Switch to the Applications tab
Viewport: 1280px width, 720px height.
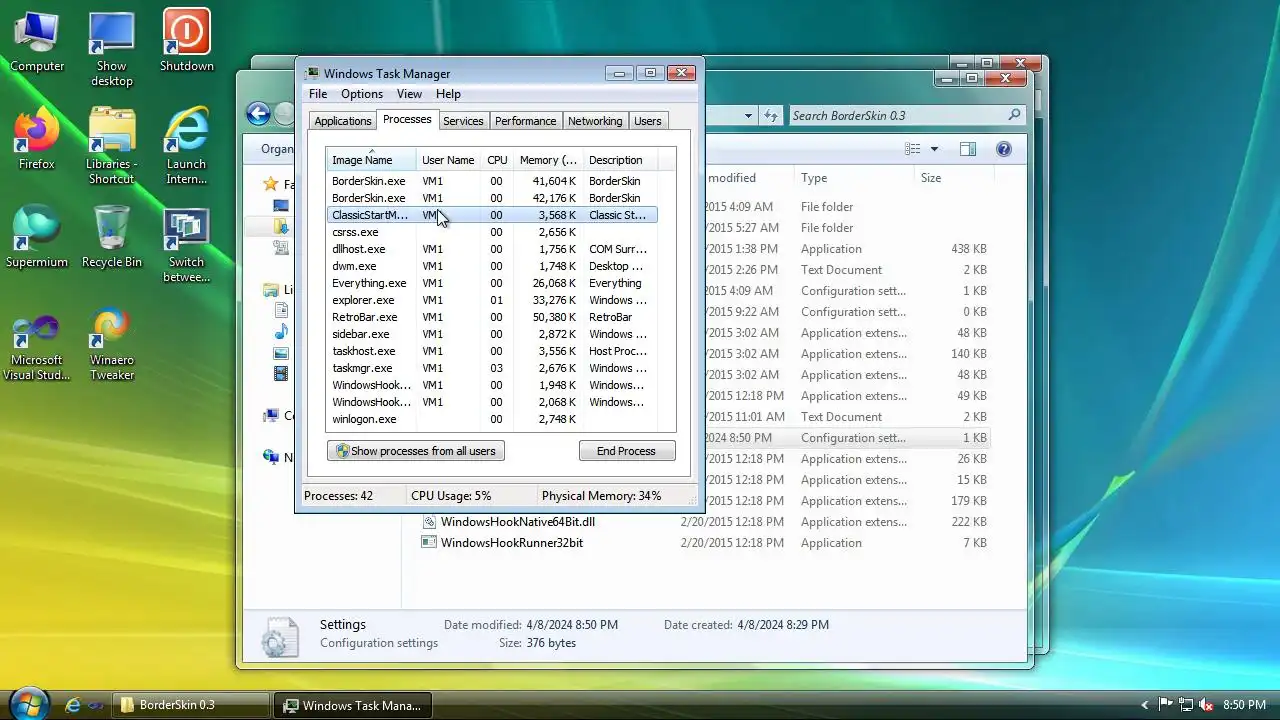343,121
